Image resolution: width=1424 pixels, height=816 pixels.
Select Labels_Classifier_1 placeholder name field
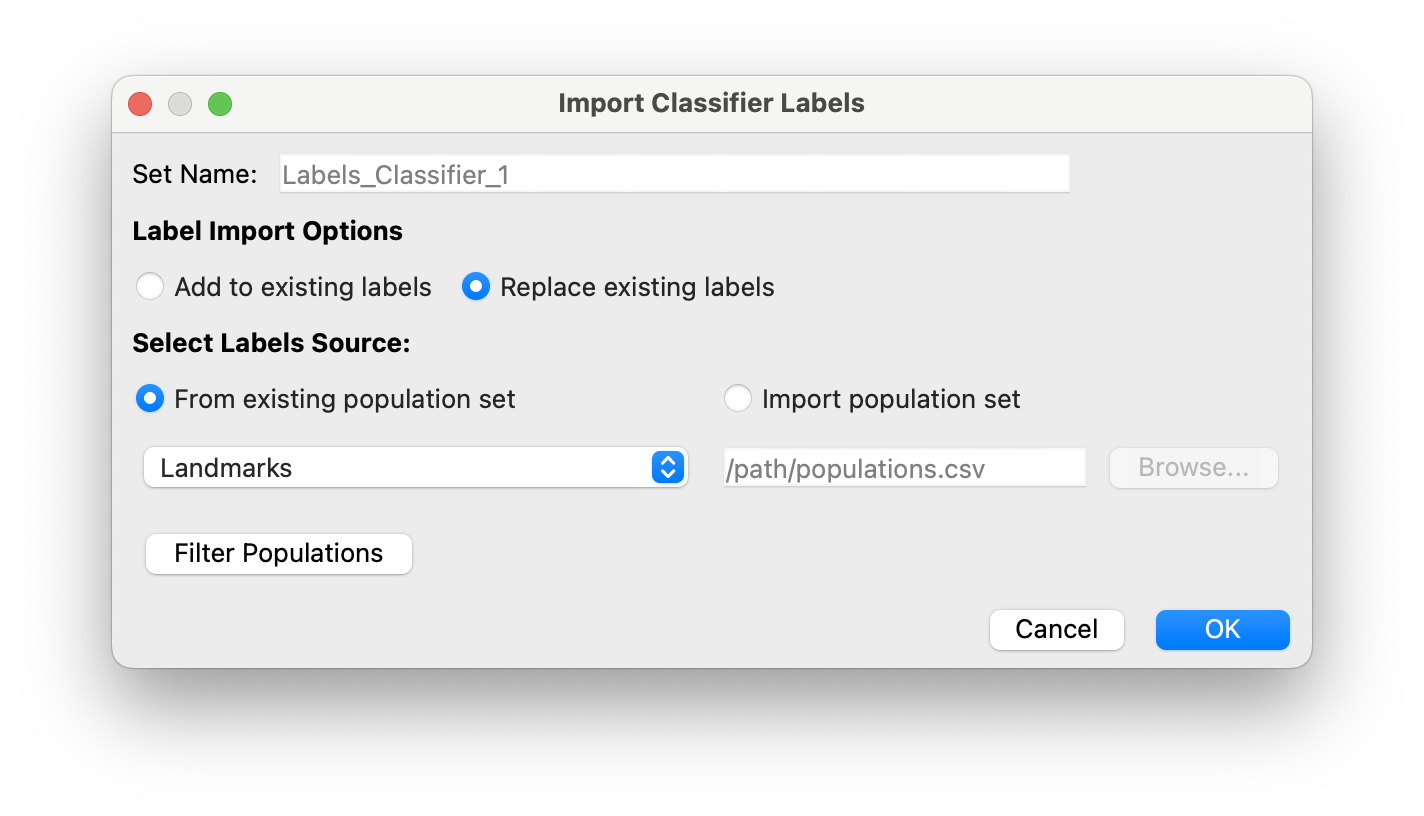(x=674, y=172)
